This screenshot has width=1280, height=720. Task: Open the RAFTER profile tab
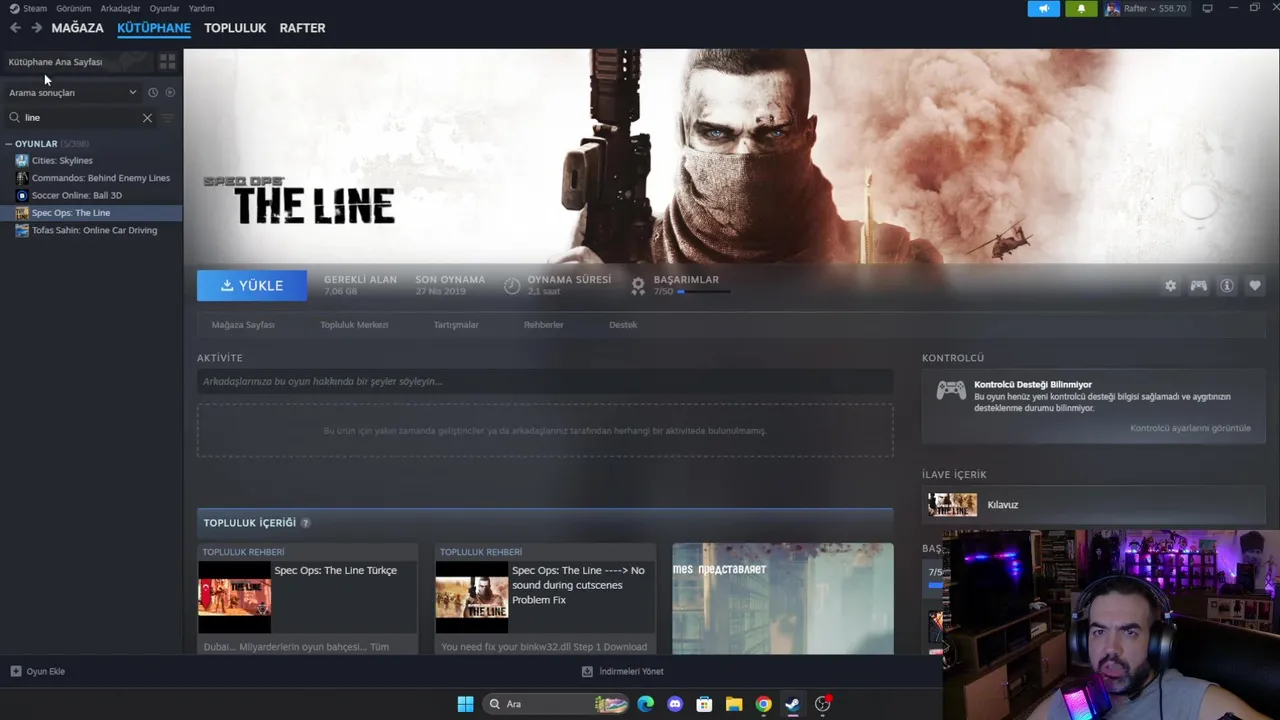[302, 28]
